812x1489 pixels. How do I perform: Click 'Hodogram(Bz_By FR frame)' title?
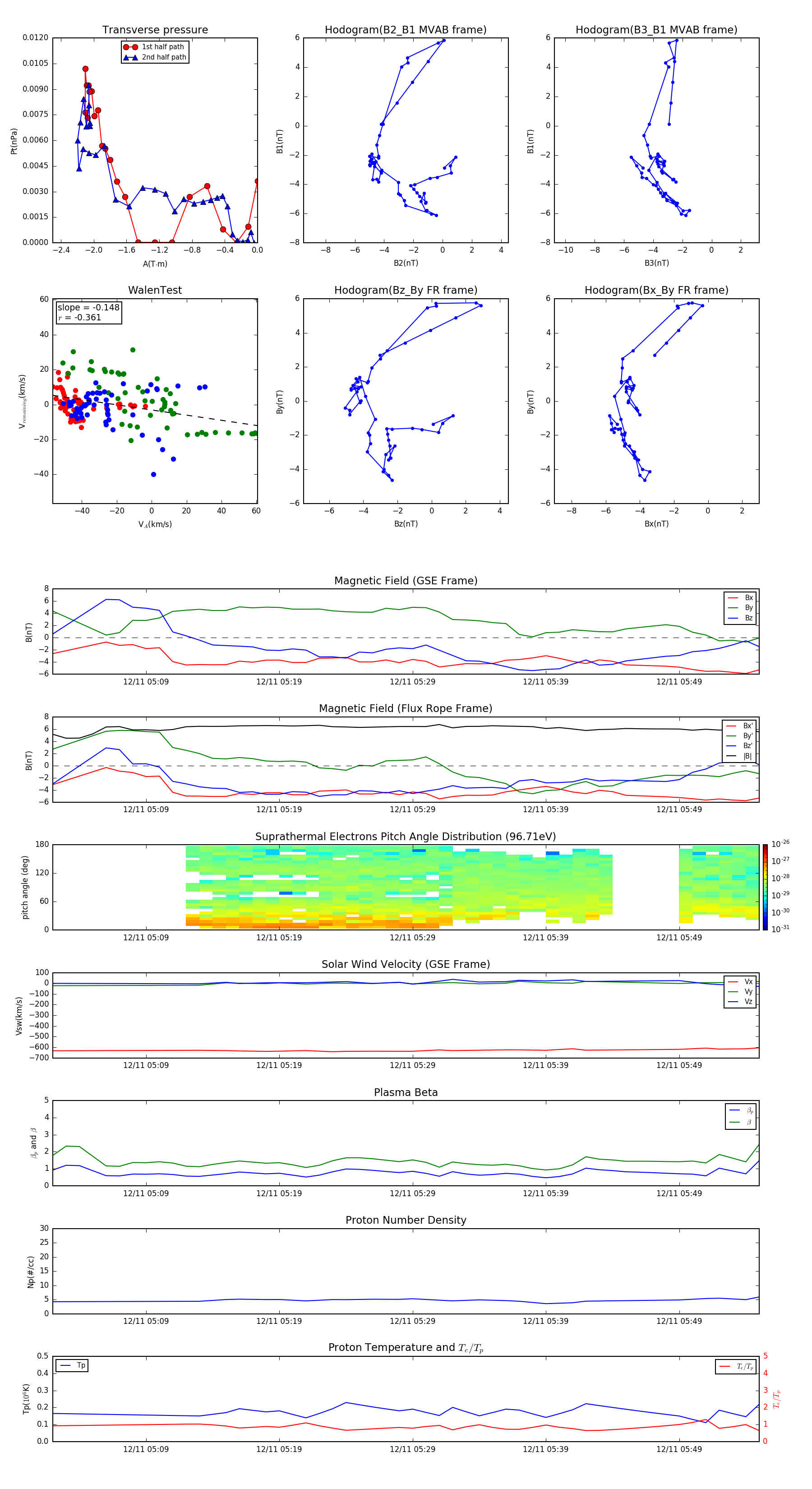pyautogui.click(x=406, y=290)
